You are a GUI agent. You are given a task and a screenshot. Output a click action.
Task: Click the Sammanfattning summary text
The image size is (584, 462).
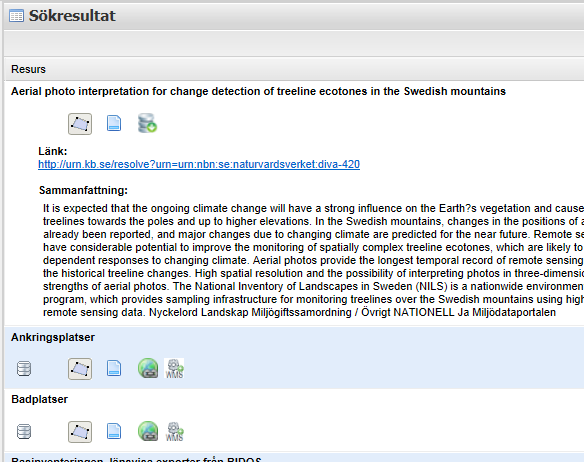click(x=313, y=260)
